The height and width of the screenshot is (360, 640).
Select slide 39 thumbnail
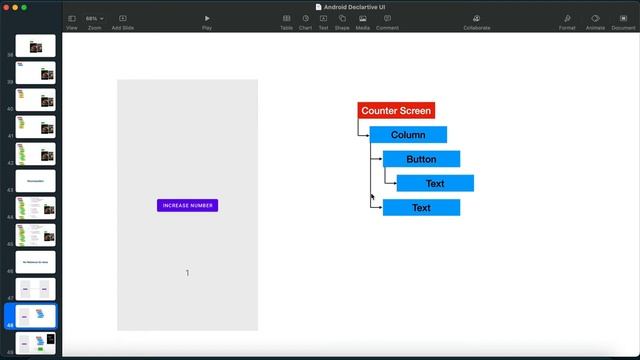pyautogui.click(x=36, y=73)
